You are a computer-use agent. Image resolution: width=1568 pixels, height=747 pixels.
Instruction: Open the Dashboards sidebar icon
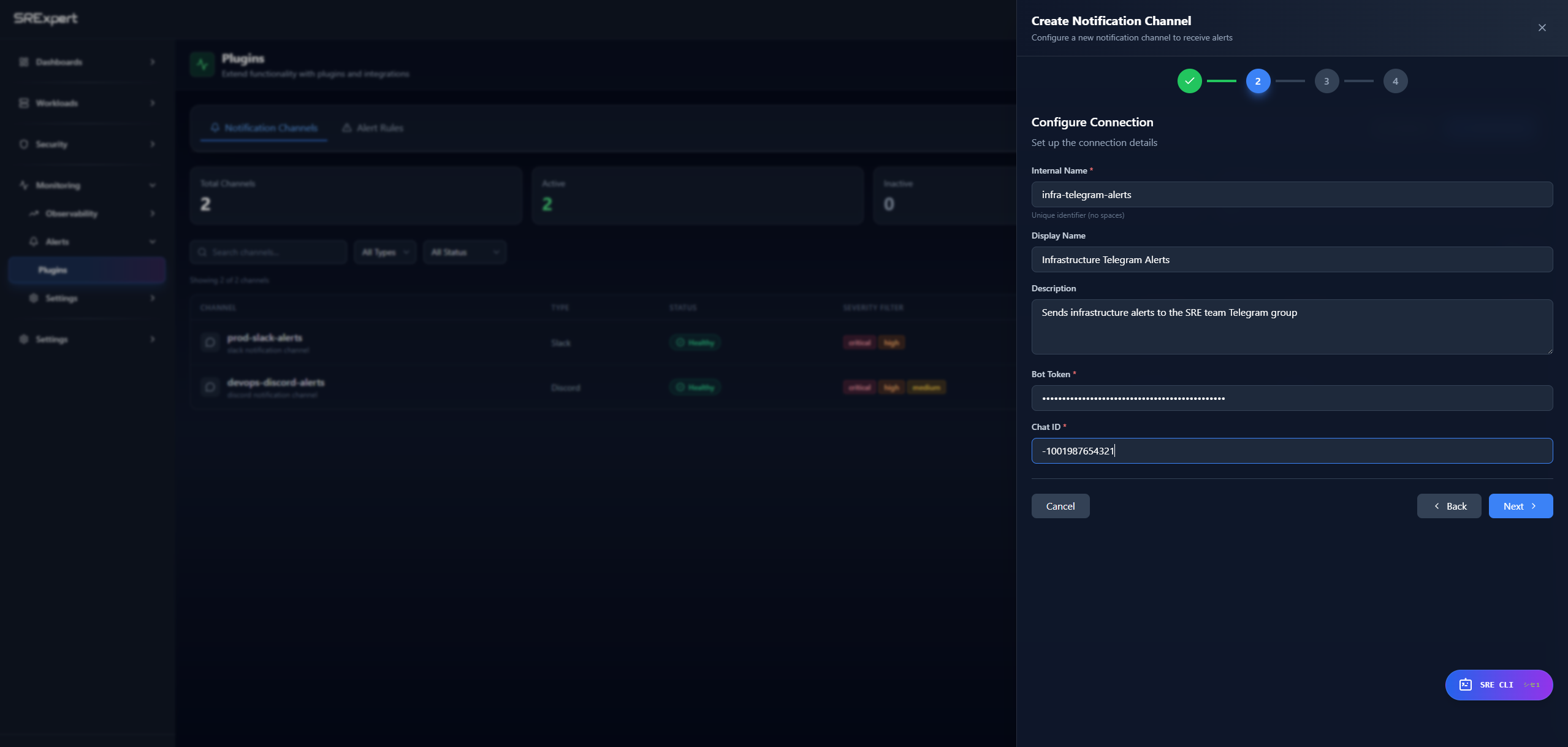[23, 62]
